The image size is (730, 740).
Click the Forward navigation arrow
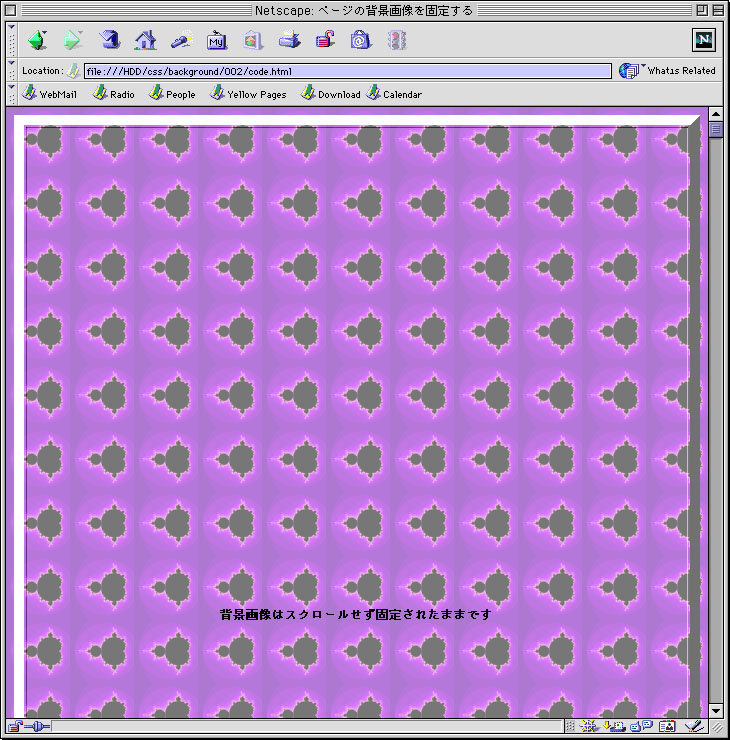point(73,40)
